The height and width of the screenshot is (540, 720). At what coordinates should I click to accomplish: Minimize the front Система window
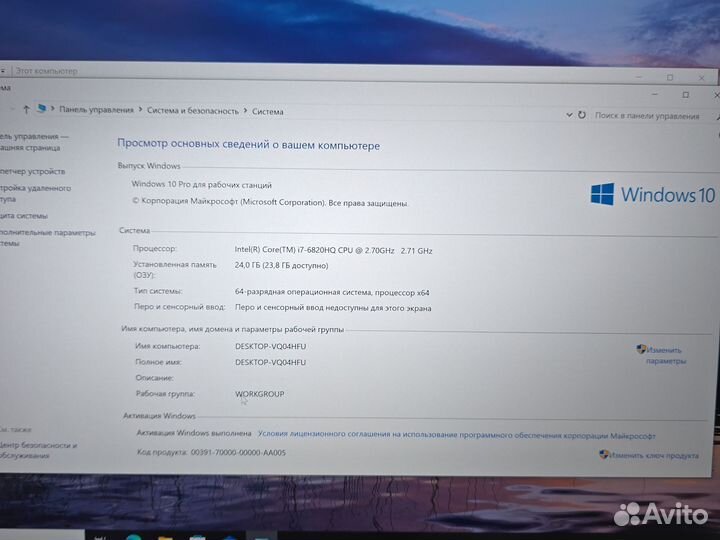click(655, 94)
